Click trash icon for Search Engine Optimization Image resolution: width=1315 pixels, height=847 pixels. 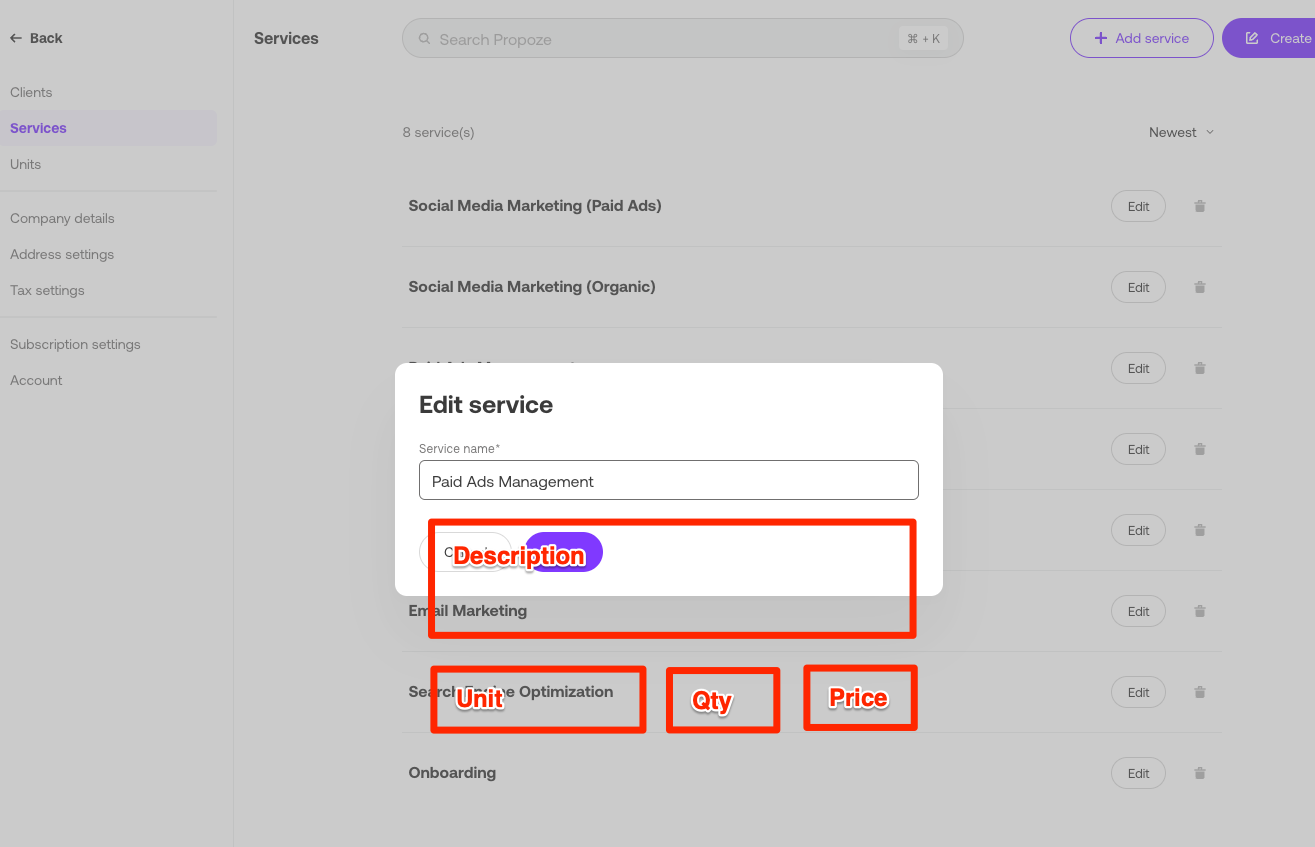click(1200, 692)
